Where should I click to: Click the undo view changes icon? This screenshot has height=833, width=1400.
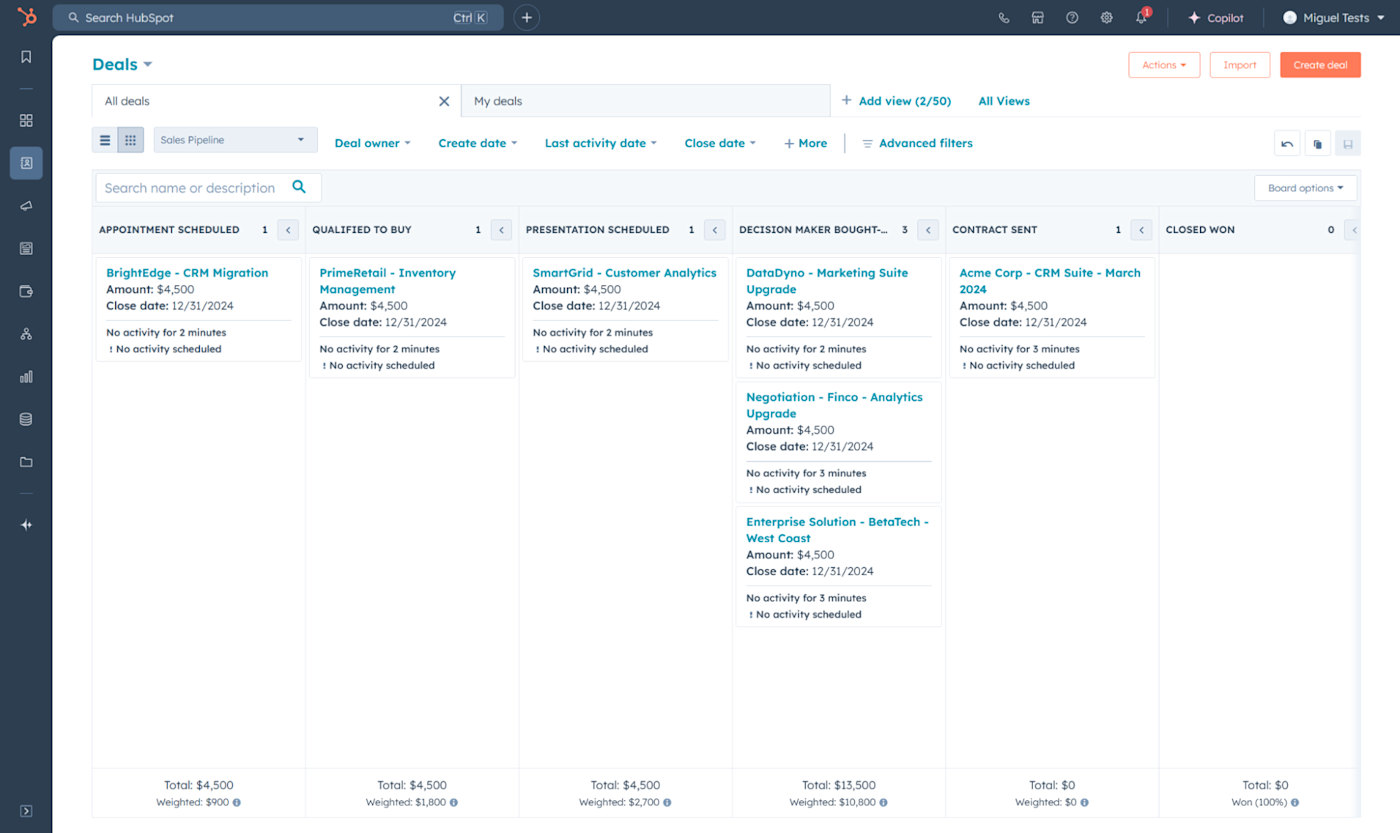coord(1287,144)
